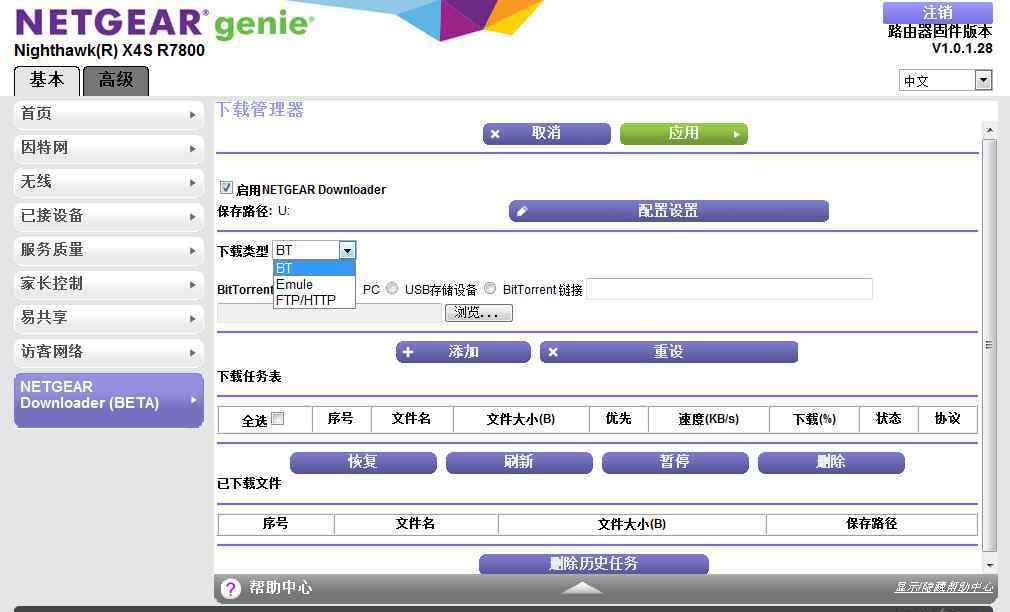Choose BT in the download type list
The width and height of the screenshot is (1010, 612).
[314, 268]
